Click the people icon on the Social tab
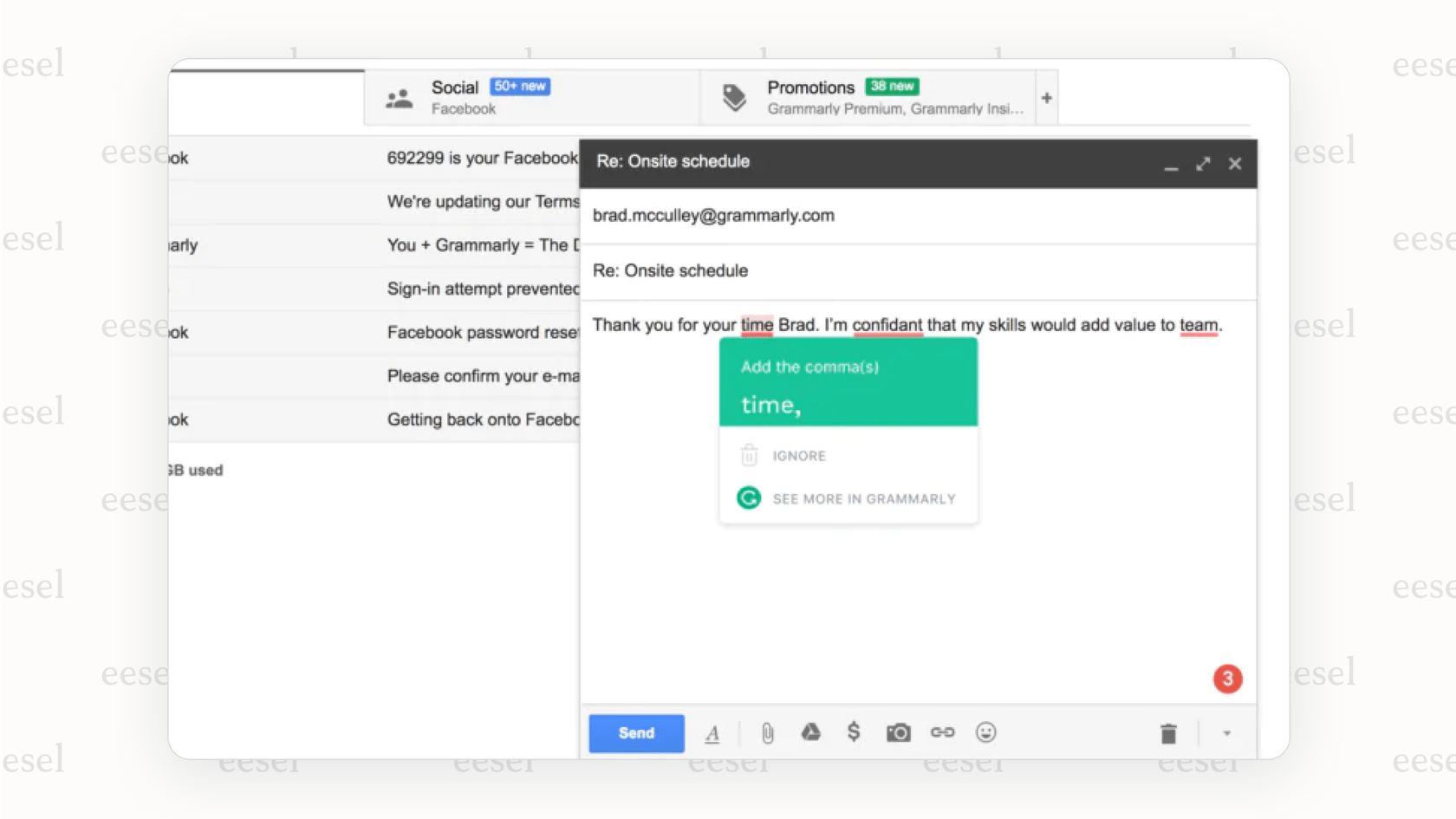Image resolution: width=1456 pixels, height=819 pixels. pyautogui.click(x=400, y=97)
